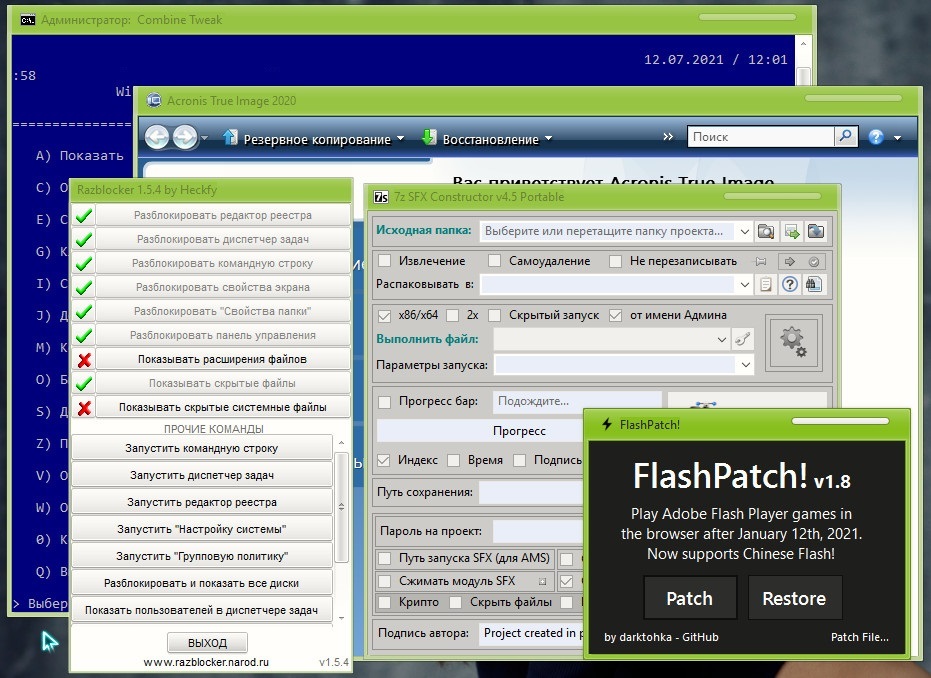Click the question mark help icon in 7z SFX
The width and height of the screenshot is (931, 678).
(790, 284)
